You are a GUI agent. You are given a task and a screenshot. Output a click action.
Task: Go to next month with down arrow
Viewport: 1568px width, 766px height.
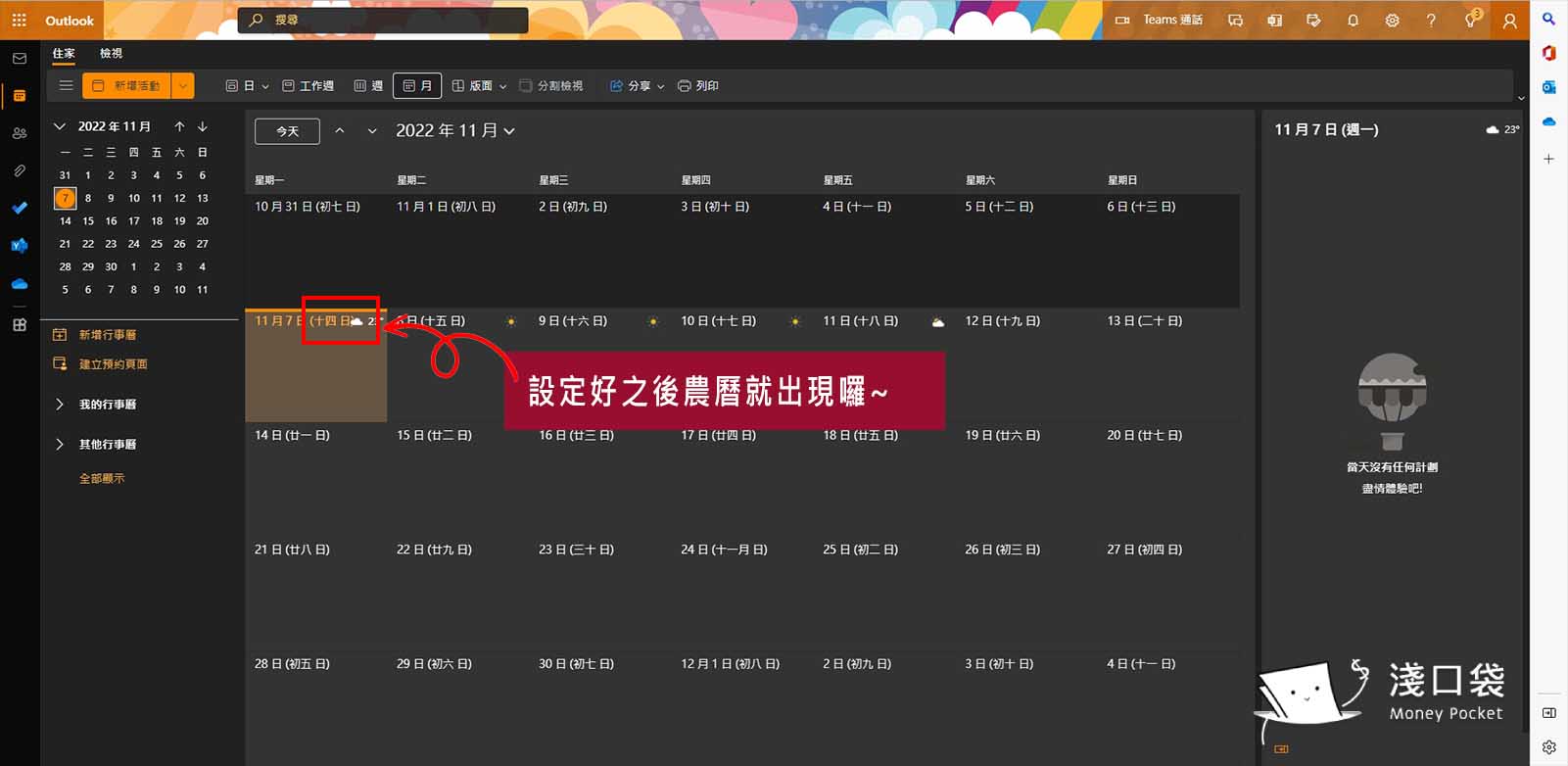[372, 131]
